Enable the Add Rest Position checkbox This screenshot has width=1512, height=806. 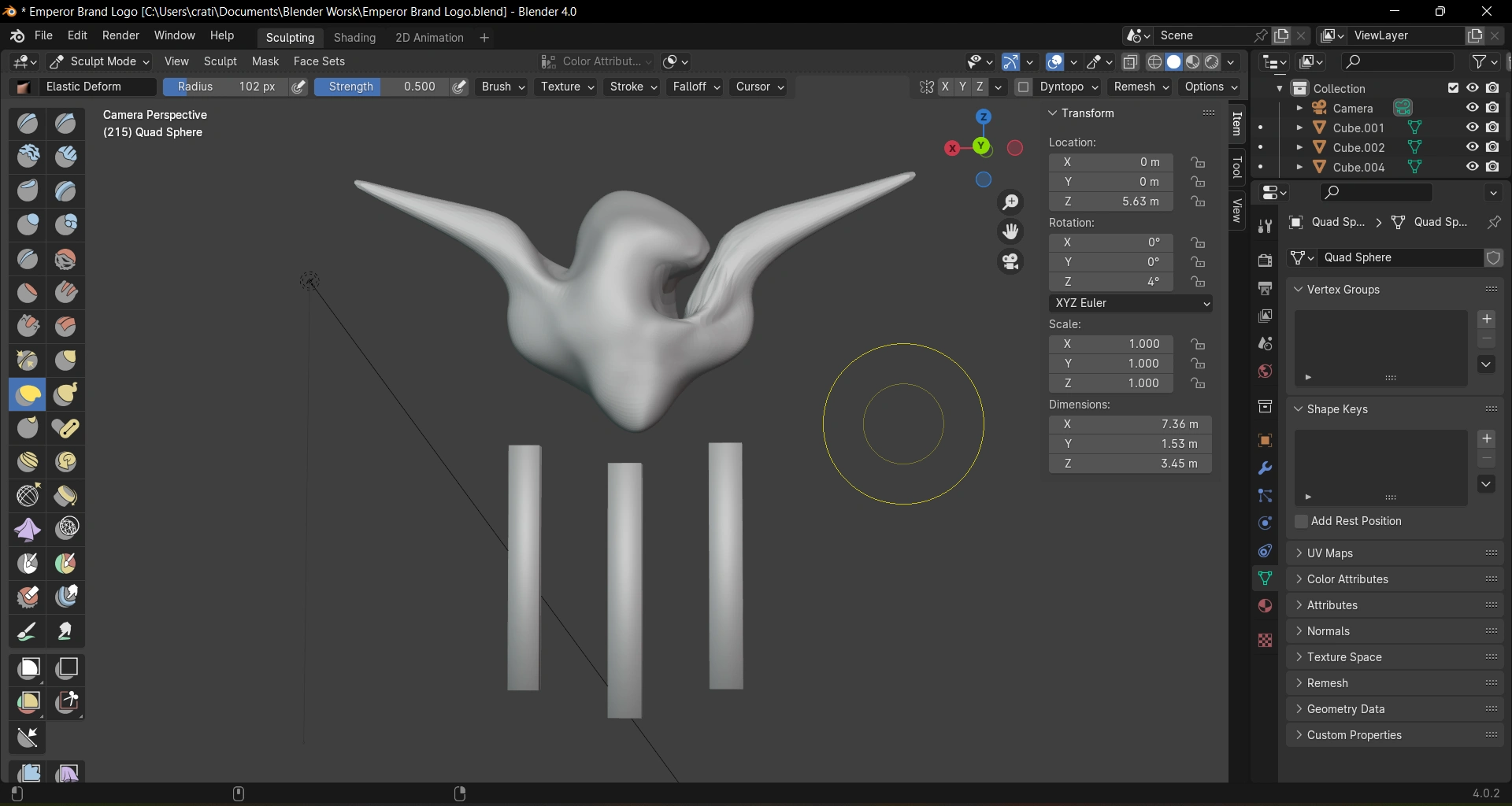point(1301,521)
